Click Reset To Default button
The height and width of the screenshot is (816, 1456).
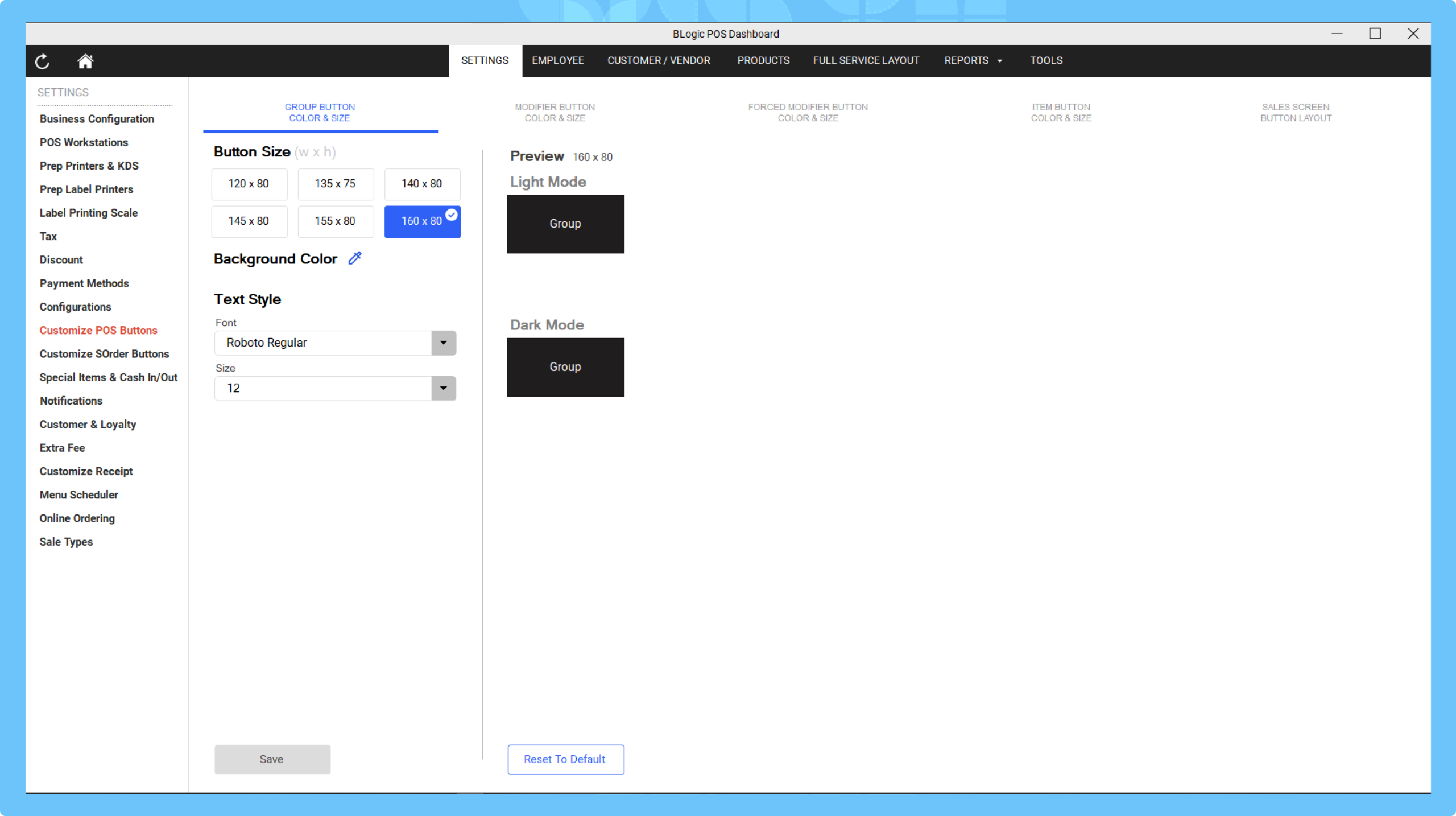(x=565, y=759)
